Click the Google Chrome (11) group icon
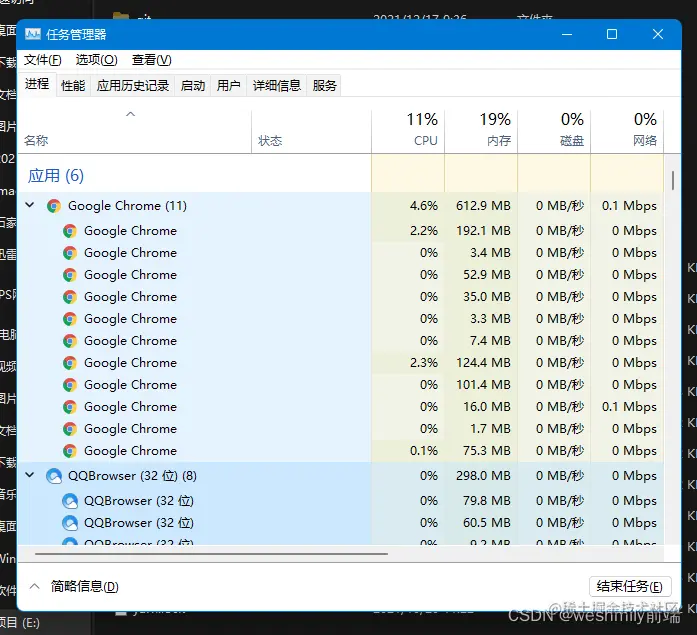This screenshot has height=635, width=697. coord(54,206)
